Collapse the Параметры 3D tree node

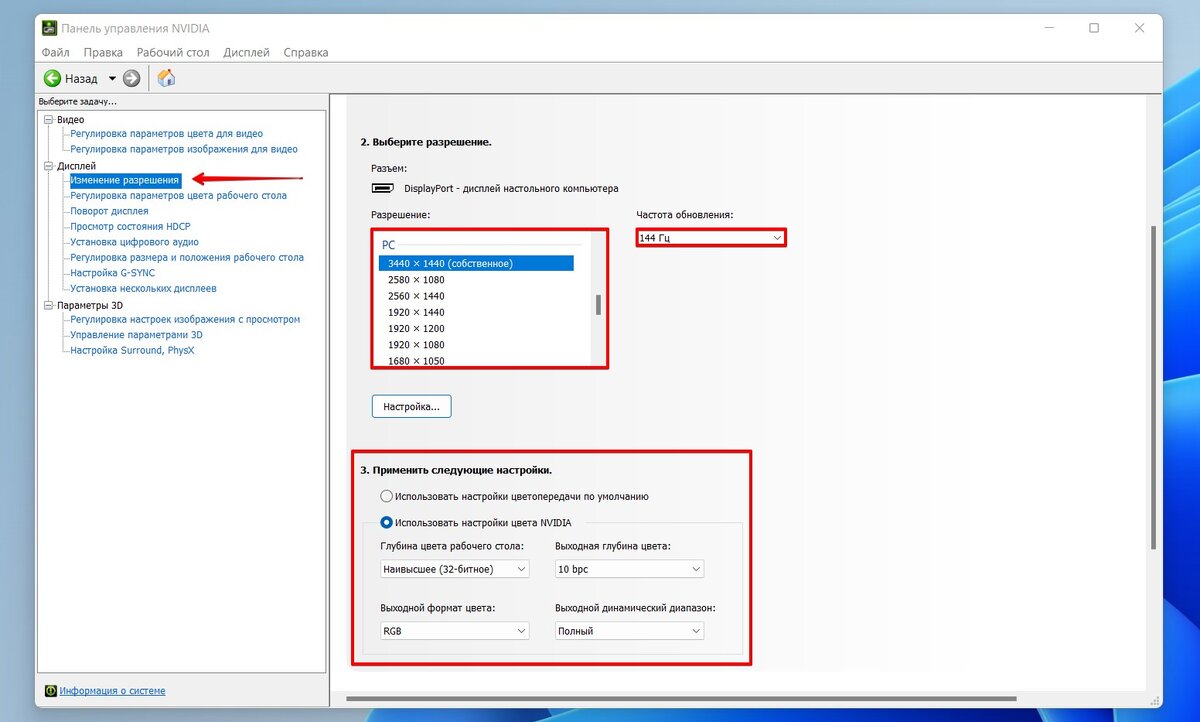48,305
